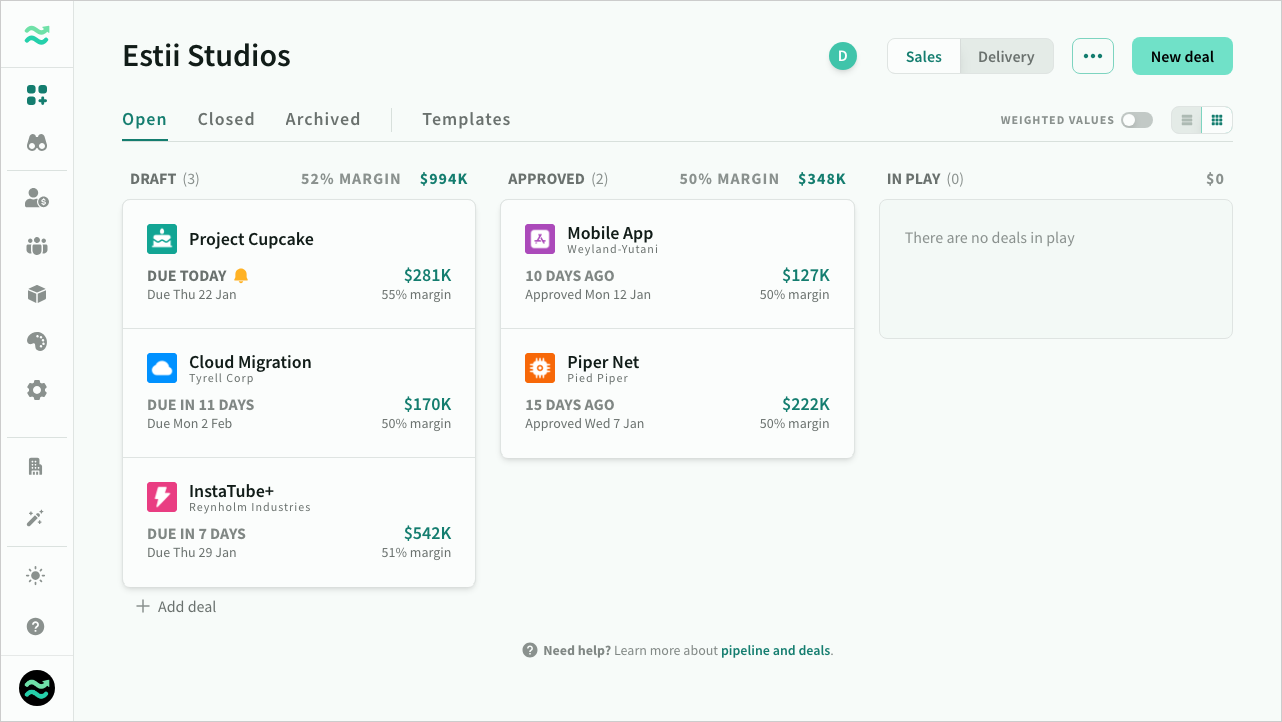Viewport: 1282px width, 722px height.
Task: Follow the pipeline and deals link
Action: (x=775, y=650)
